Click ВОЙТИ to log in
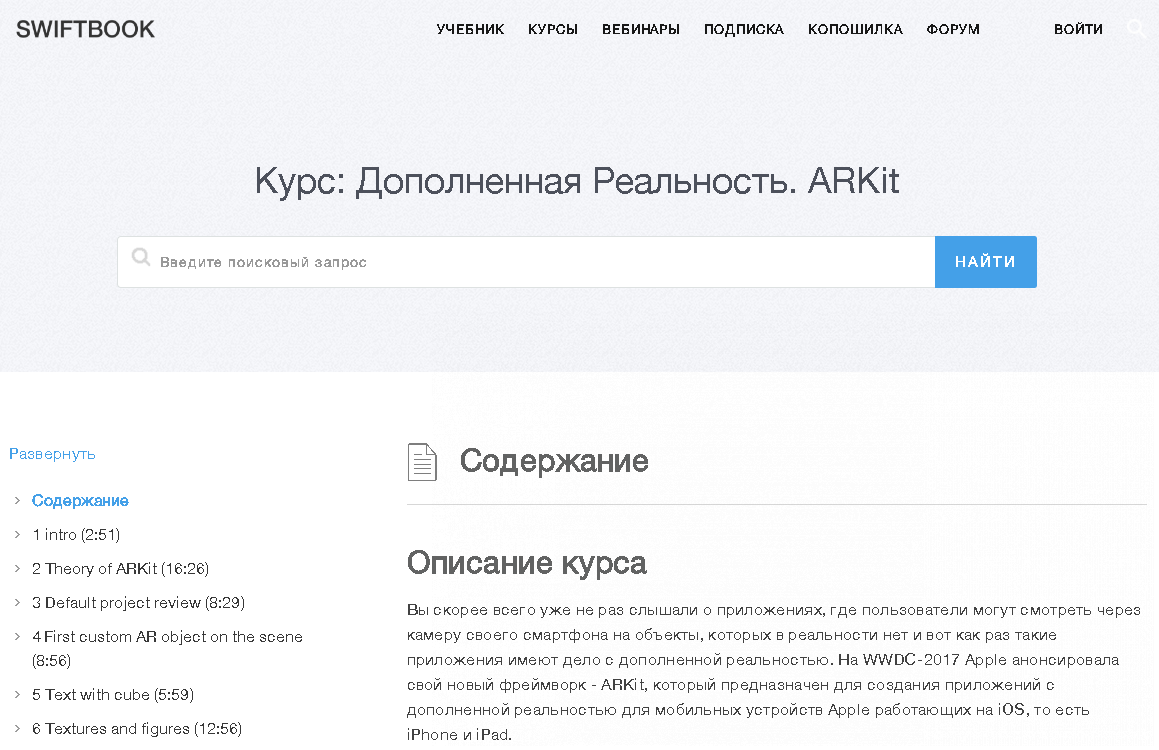 [x=1078, y=29]
